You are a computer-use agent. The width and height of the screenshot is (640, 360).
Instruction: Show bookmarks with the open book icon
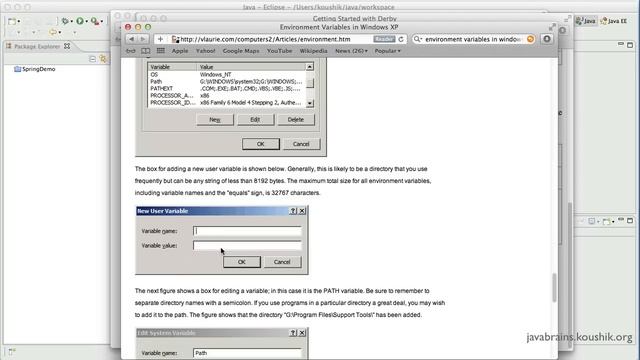coord(146,51)
